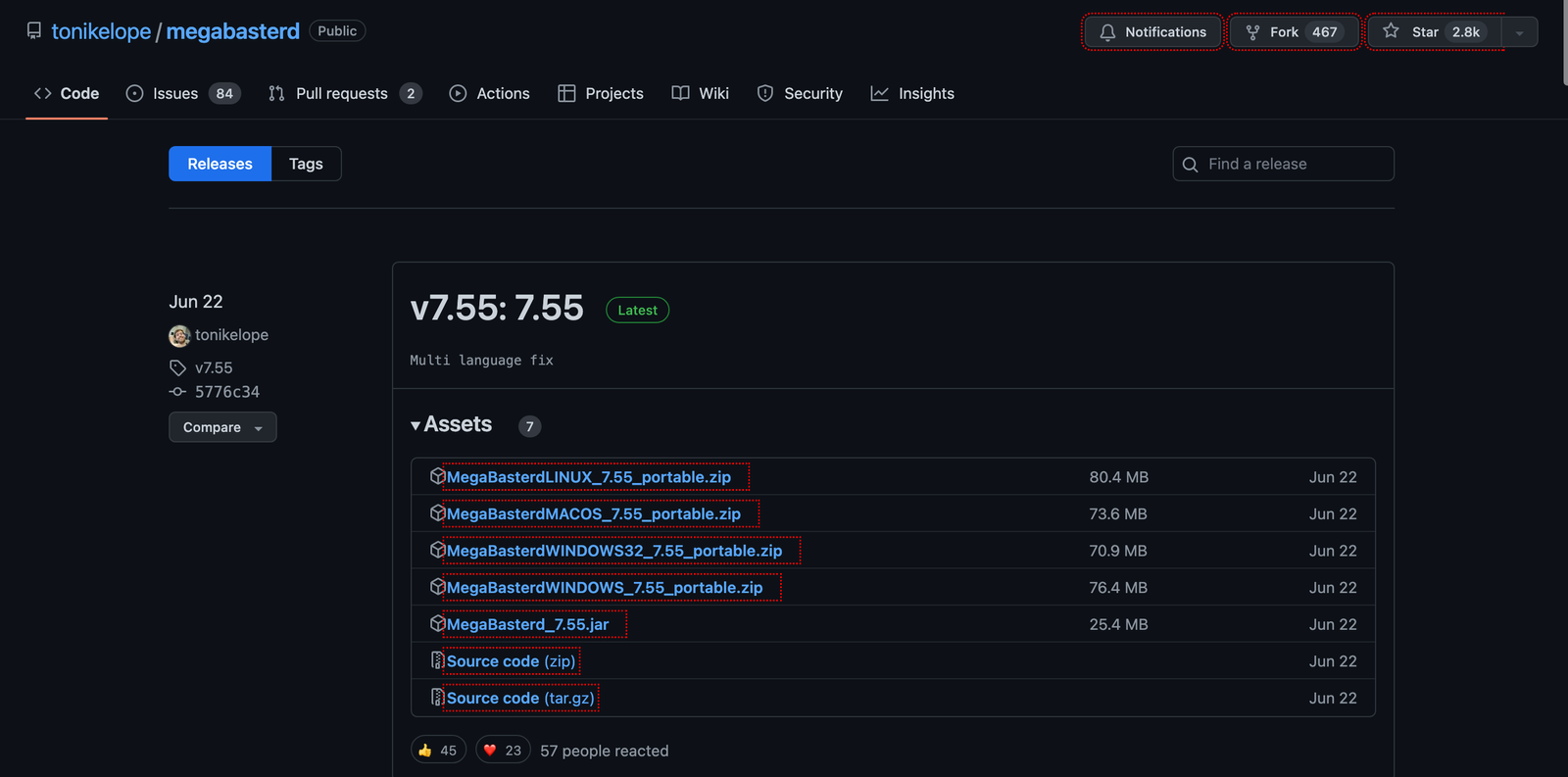Image resolution: width=1568 pixels, height=777 pixels.
Task: Open the Issues tab
Action: tap(183, 93)
